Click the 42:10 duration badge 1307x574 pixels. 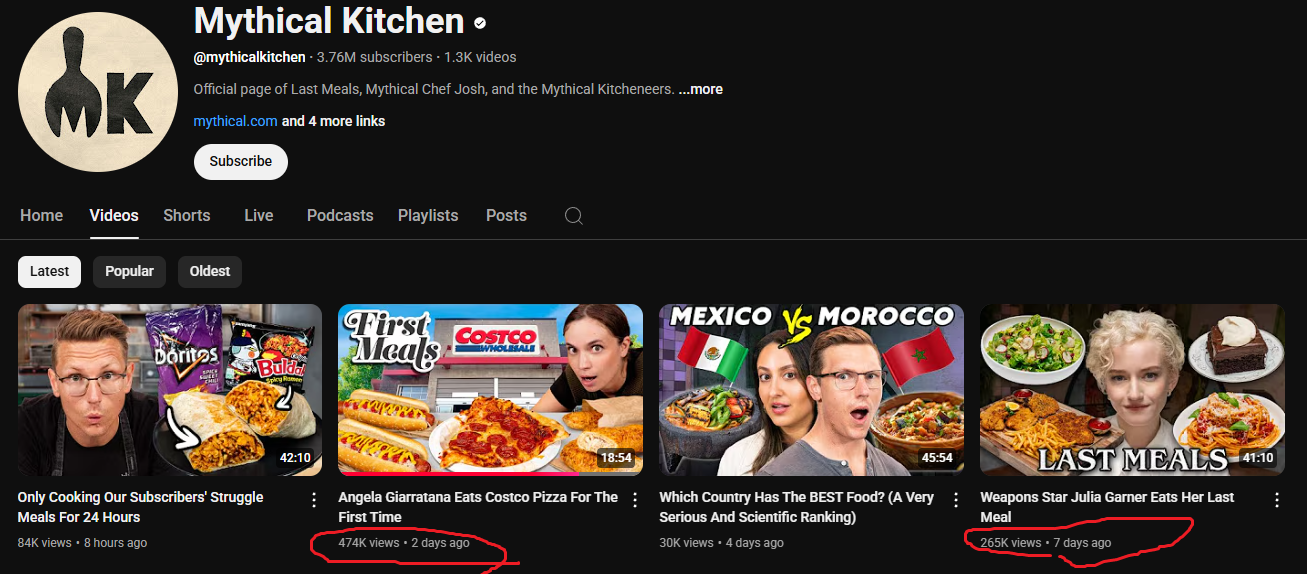pos(295,458)
